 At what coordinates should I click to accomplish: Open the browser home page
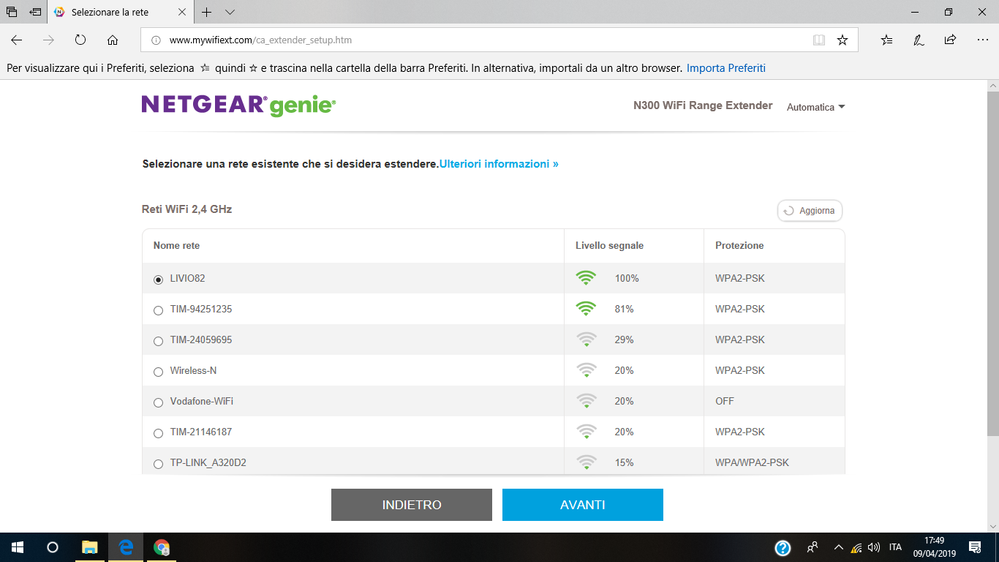(x=113, y=40)
